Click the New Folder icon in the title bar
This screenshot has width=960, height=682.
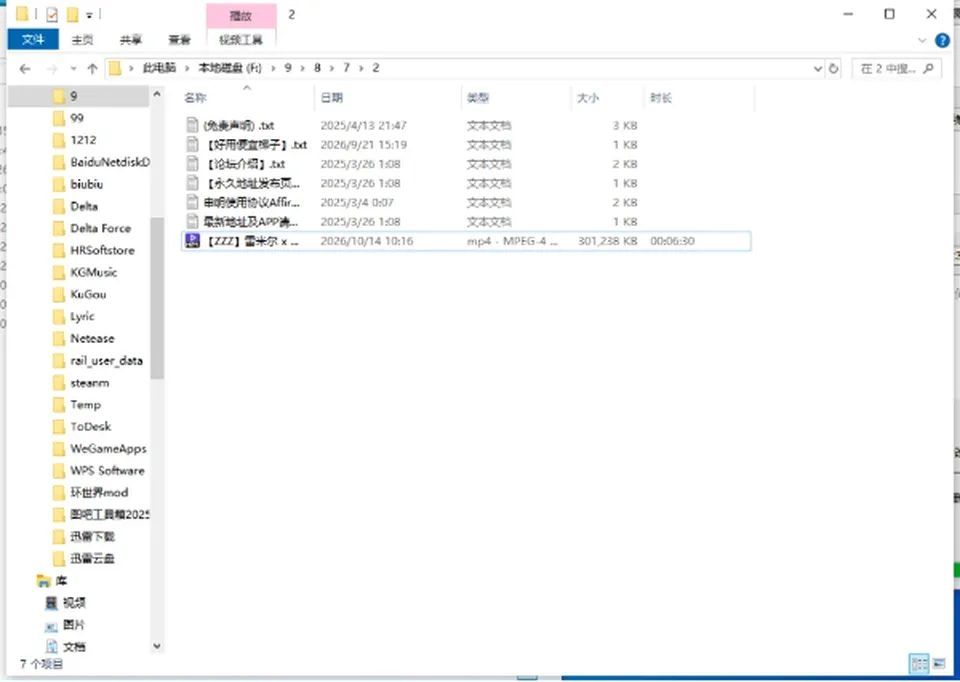[72, 14]
